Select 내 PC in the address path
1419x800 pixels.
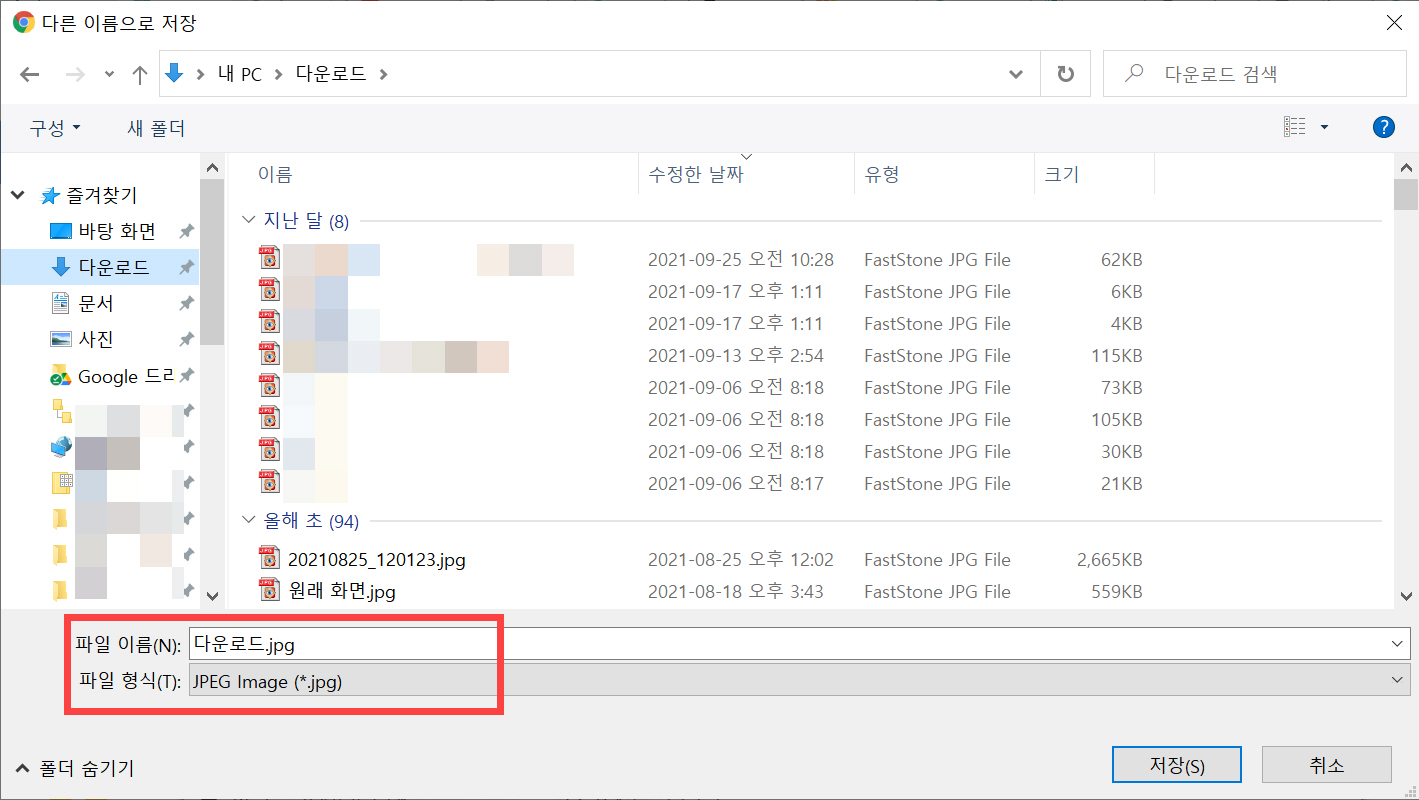240,74
